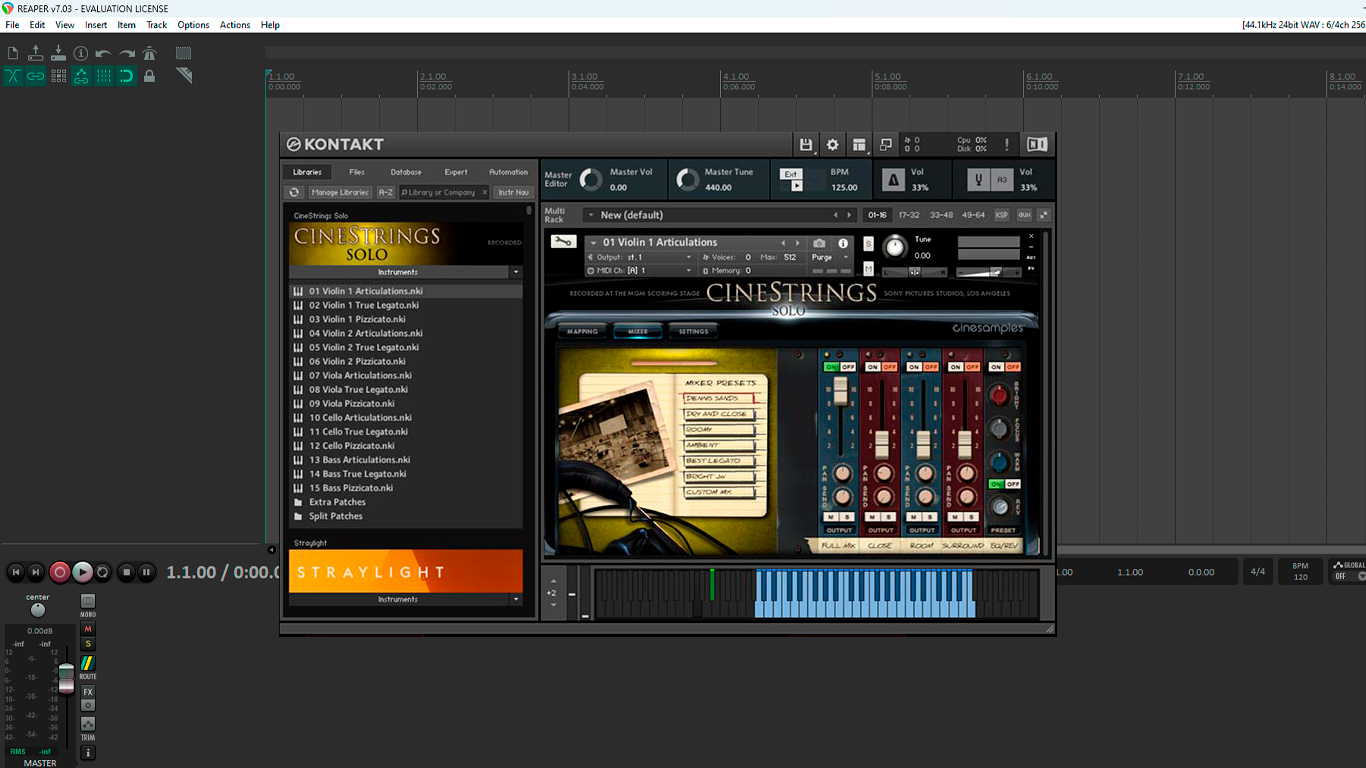Screen dimensions: 1366x768
Task: Solo the Kontakt instrument with S button
Action: 868,244
